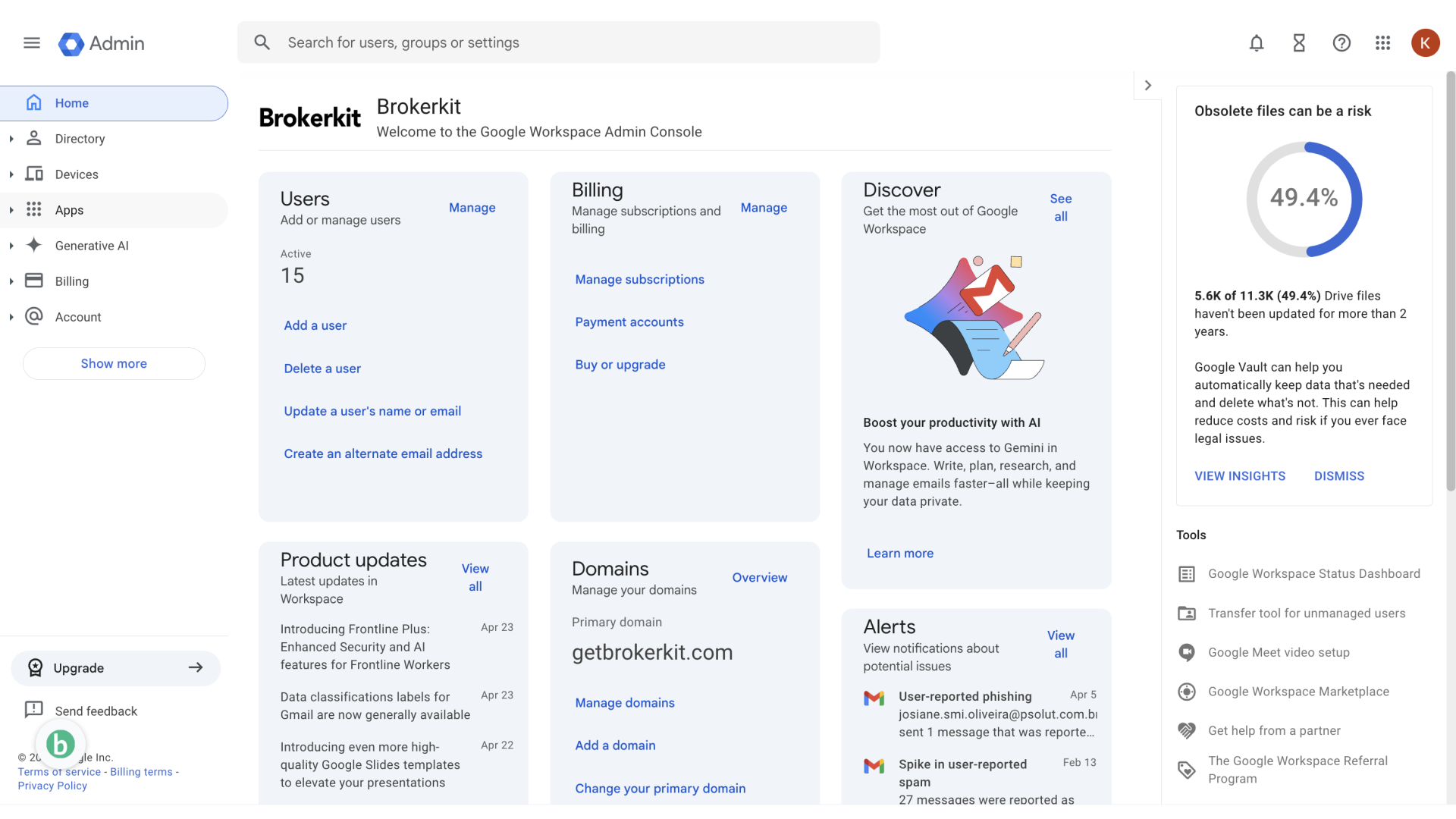Click Manage in the Billing card

pyautogui.click(x=764, y=208)
